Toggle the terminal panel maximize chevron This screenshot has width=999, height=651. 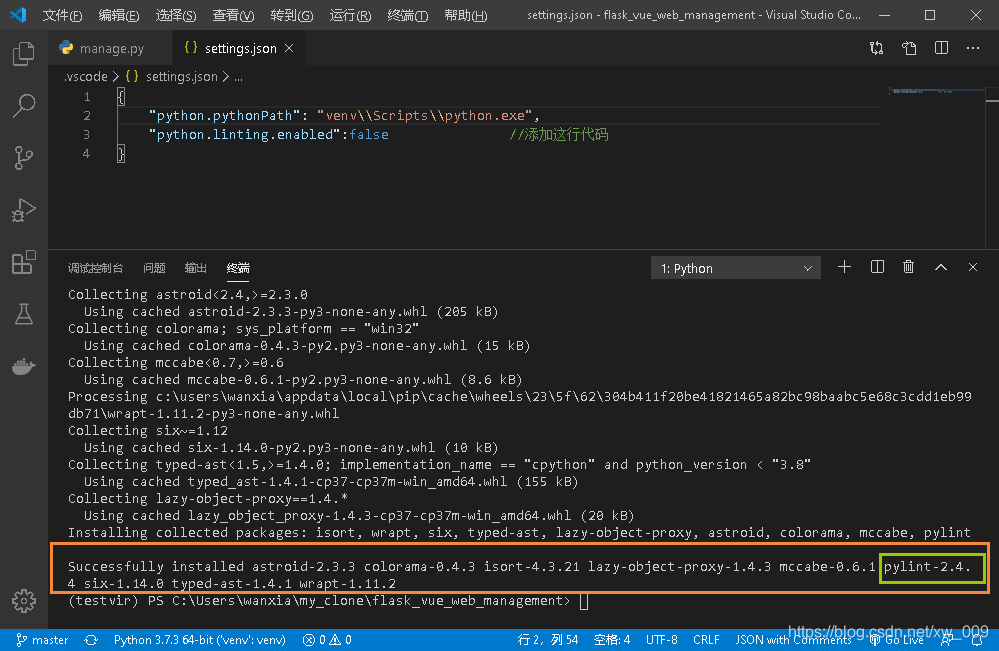click(x=941, y=266)
